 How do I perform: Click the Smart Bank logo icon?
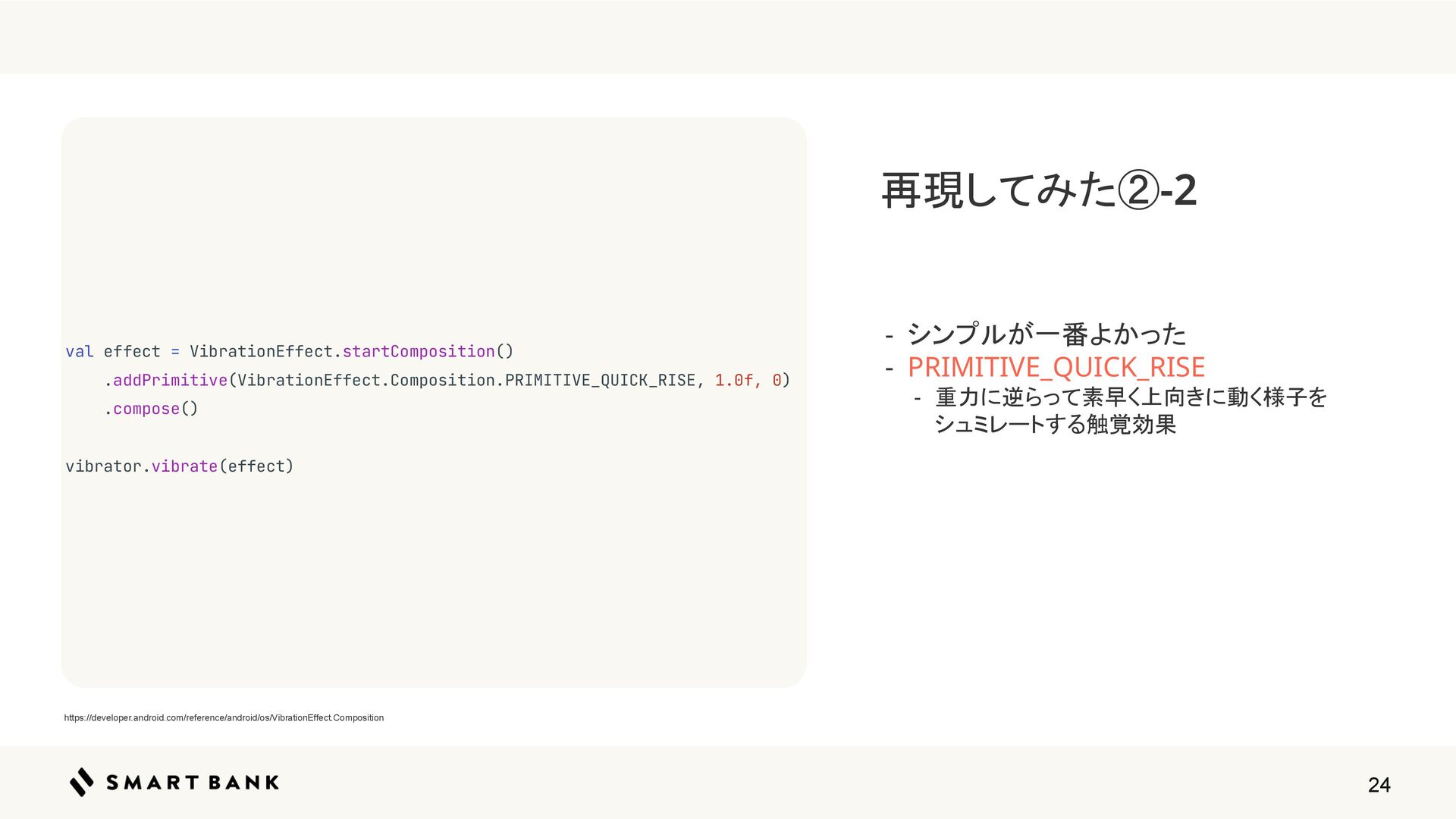(82, 782)
